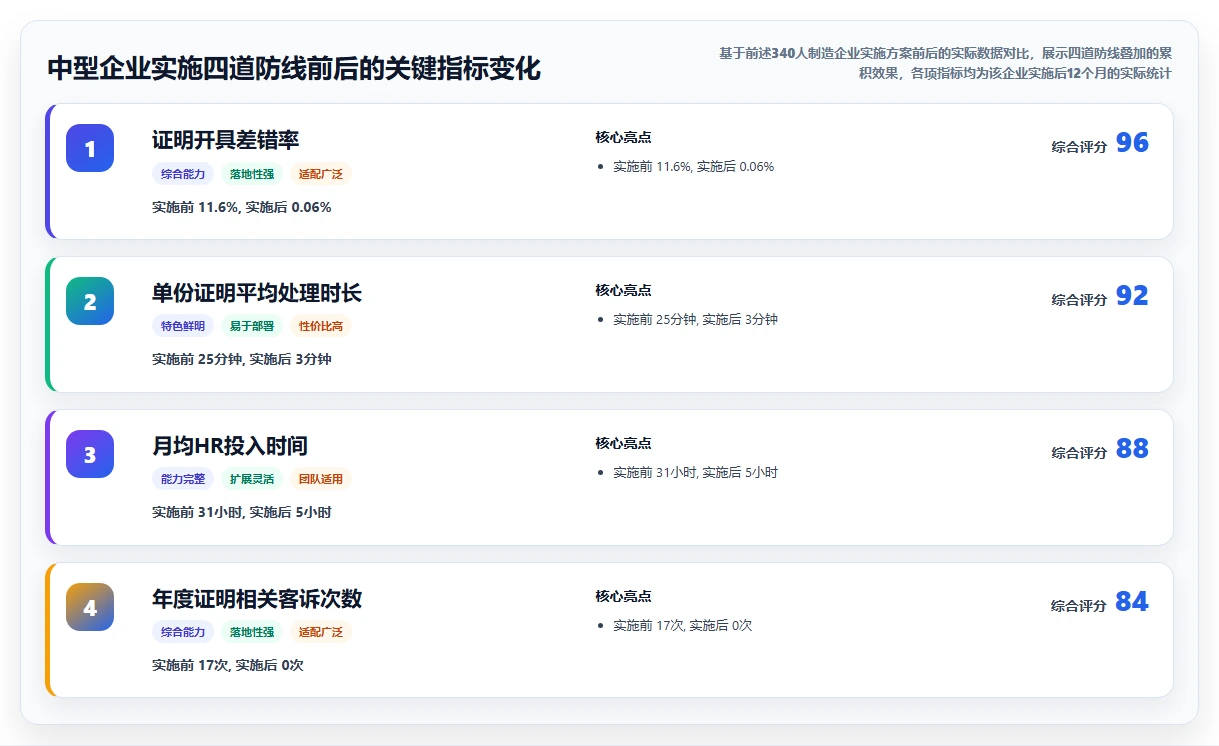Click the 综合评分 label next to 92
The height and width of the screenshot is (746, 1219).
pyautogui.click(x=1079, y=300)
